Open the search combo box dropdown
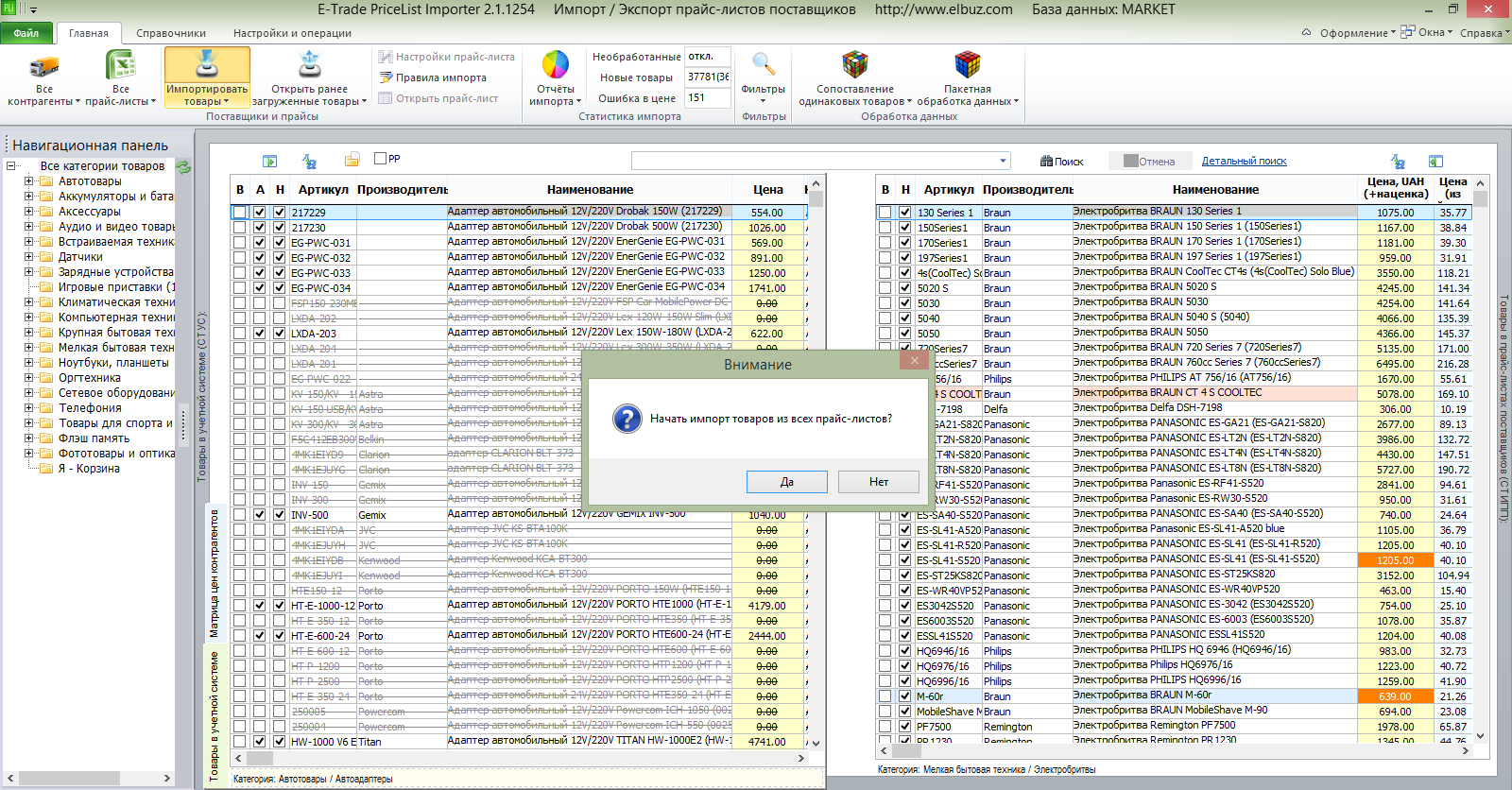The image size is (1512, 790). click(1003, 161)
